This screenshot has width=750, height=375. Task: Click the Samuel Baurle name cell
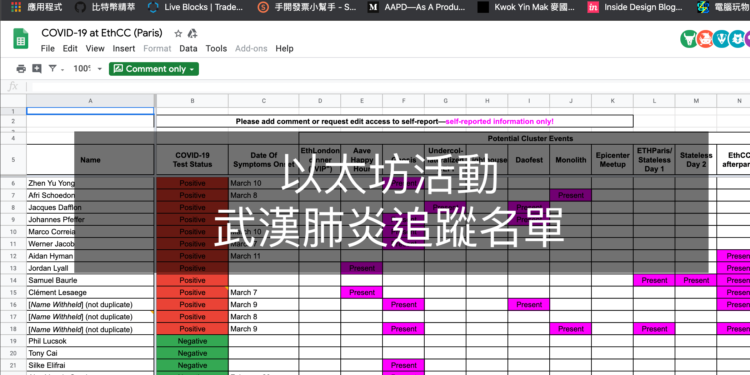click(x=90, y=280)
